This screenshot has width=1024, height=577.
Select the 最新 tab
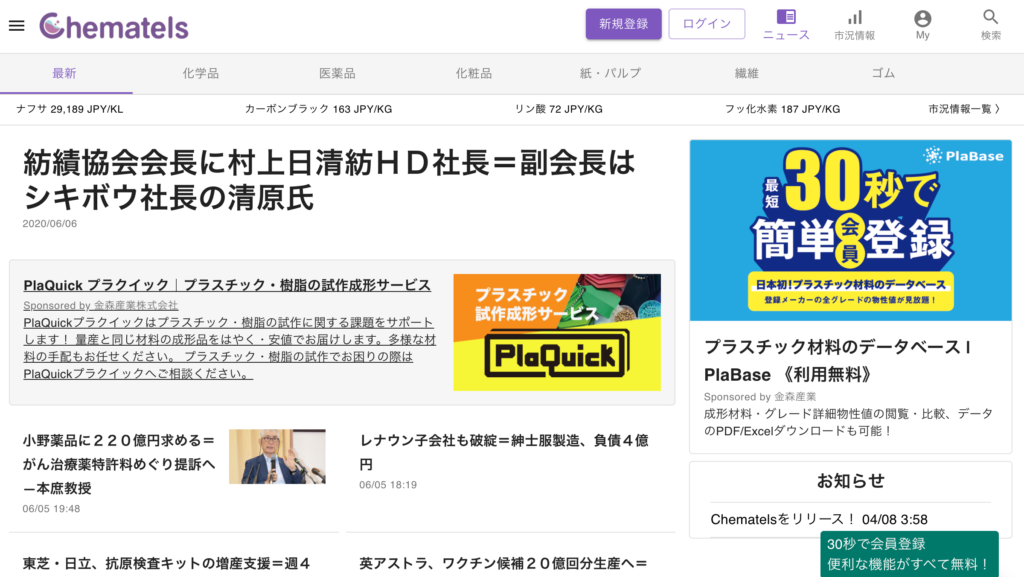pyautogui.click(x=65, y=74)
